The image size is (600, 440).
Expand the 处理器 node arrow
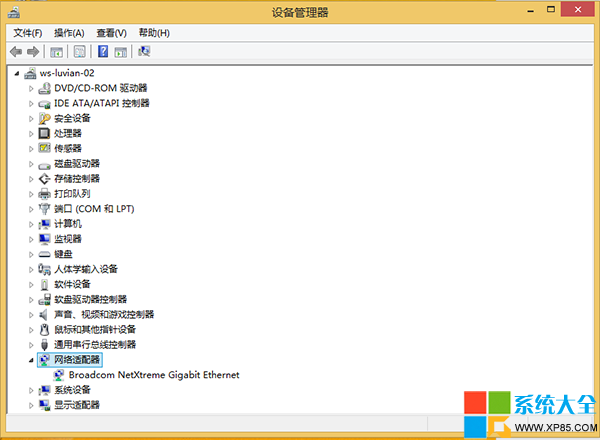point(31,134)
